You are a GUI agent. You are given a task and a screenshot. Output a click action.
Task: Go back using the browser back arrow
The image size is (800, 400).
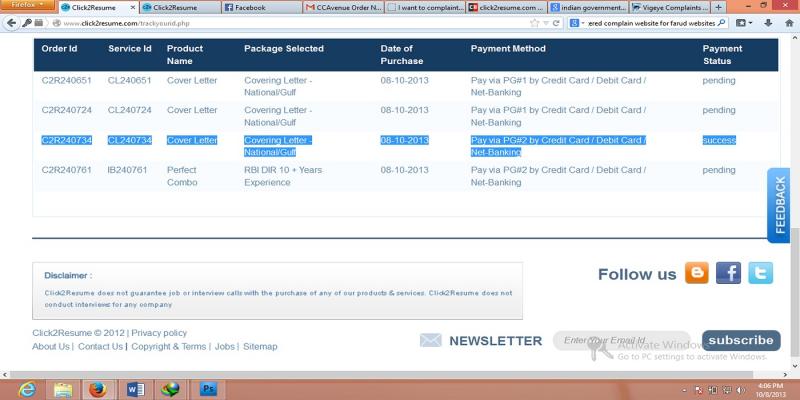coord(11,23)
